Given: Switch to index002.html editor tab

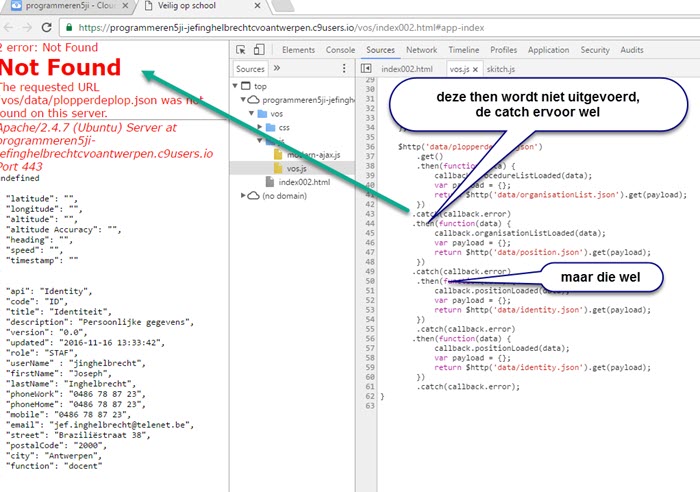Looking at the screenshot, I should (x=407, y=69).
